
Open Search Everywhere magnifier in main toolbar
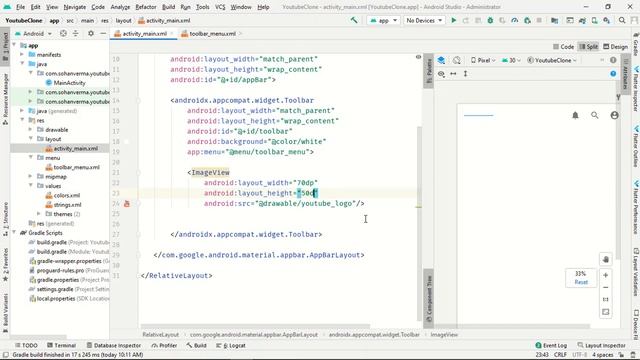(622, 20)
